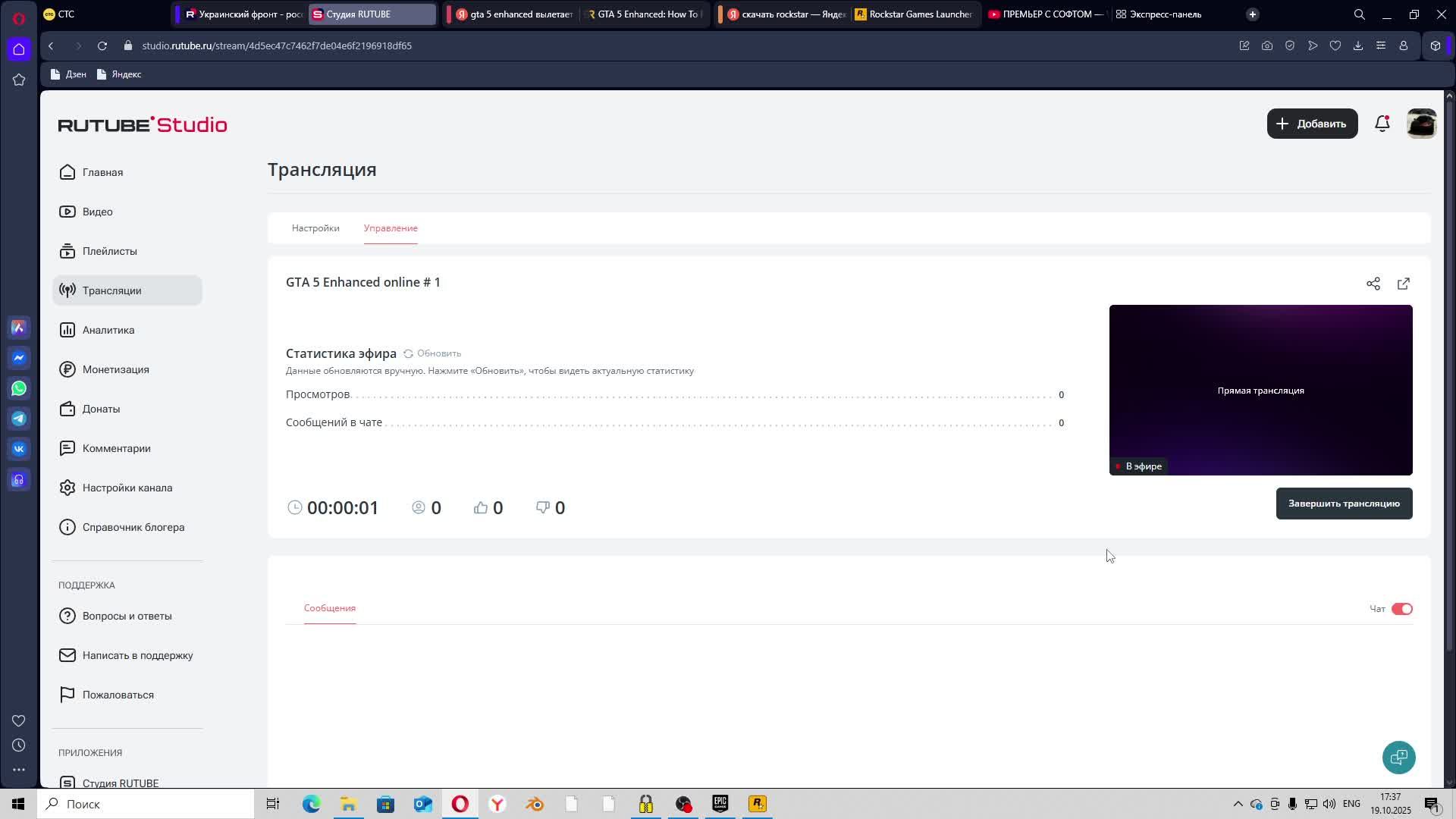Open the support chat floating button
1456x819 pixels.
coord(1398,757)
